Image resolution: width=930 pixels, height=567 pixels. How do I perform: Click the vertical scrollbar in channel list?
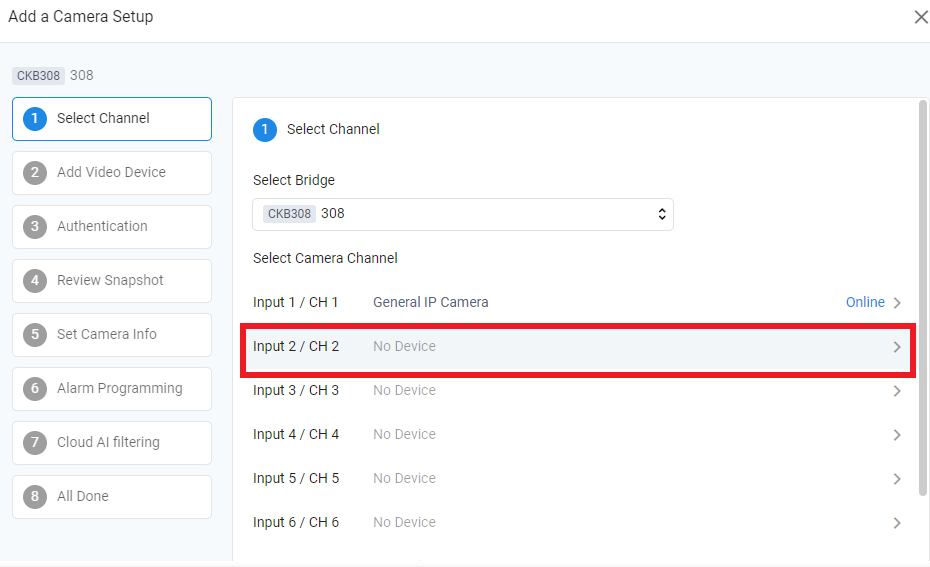pos(922,300)
